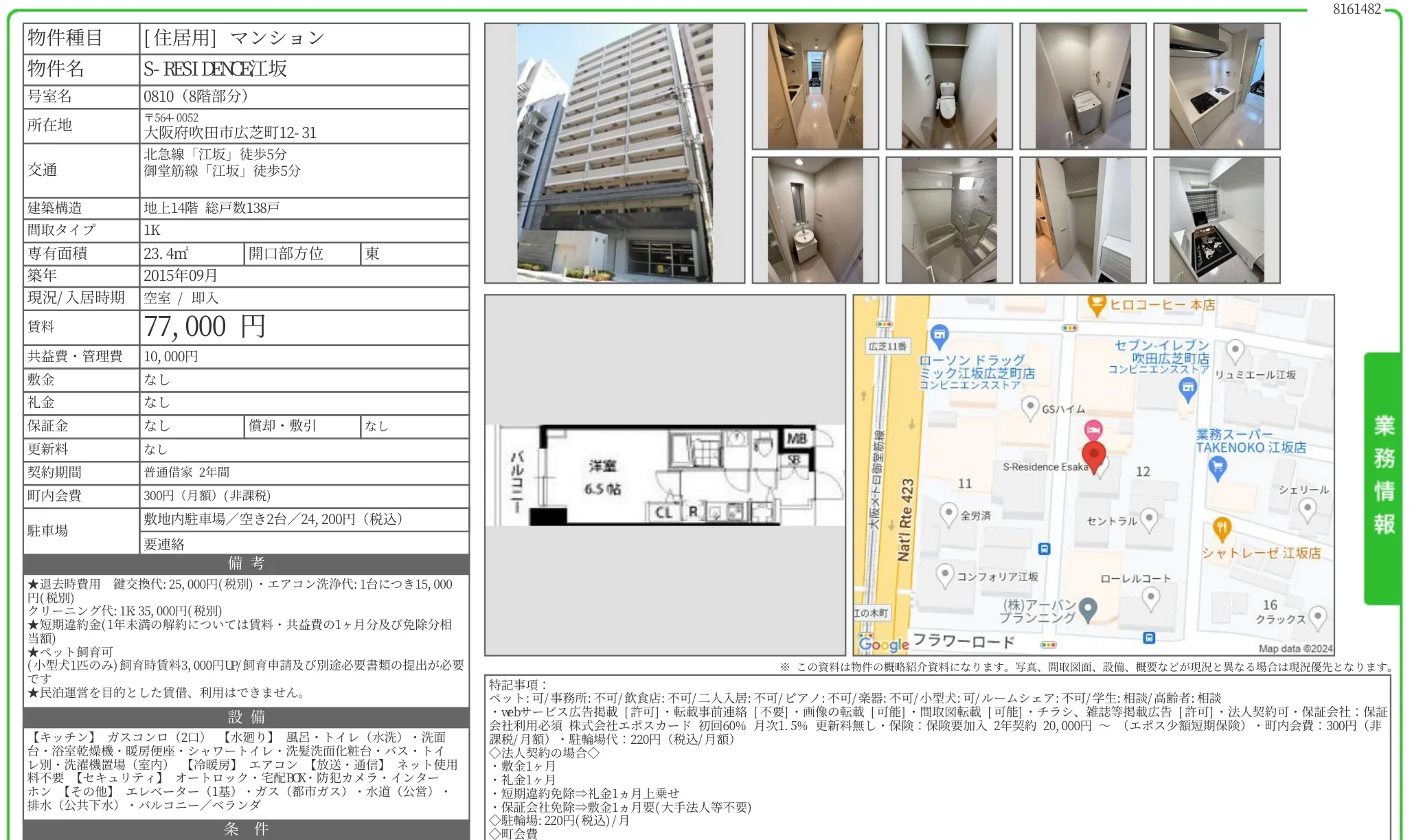
Task: Select the shopping cart icon at 業務スーパーTAKENOKO
Action: click(1217, 465)
